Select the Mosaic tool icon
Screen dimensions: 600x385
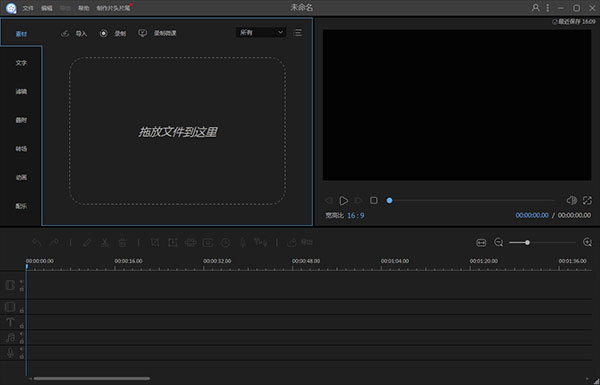[x=191, y=243]
